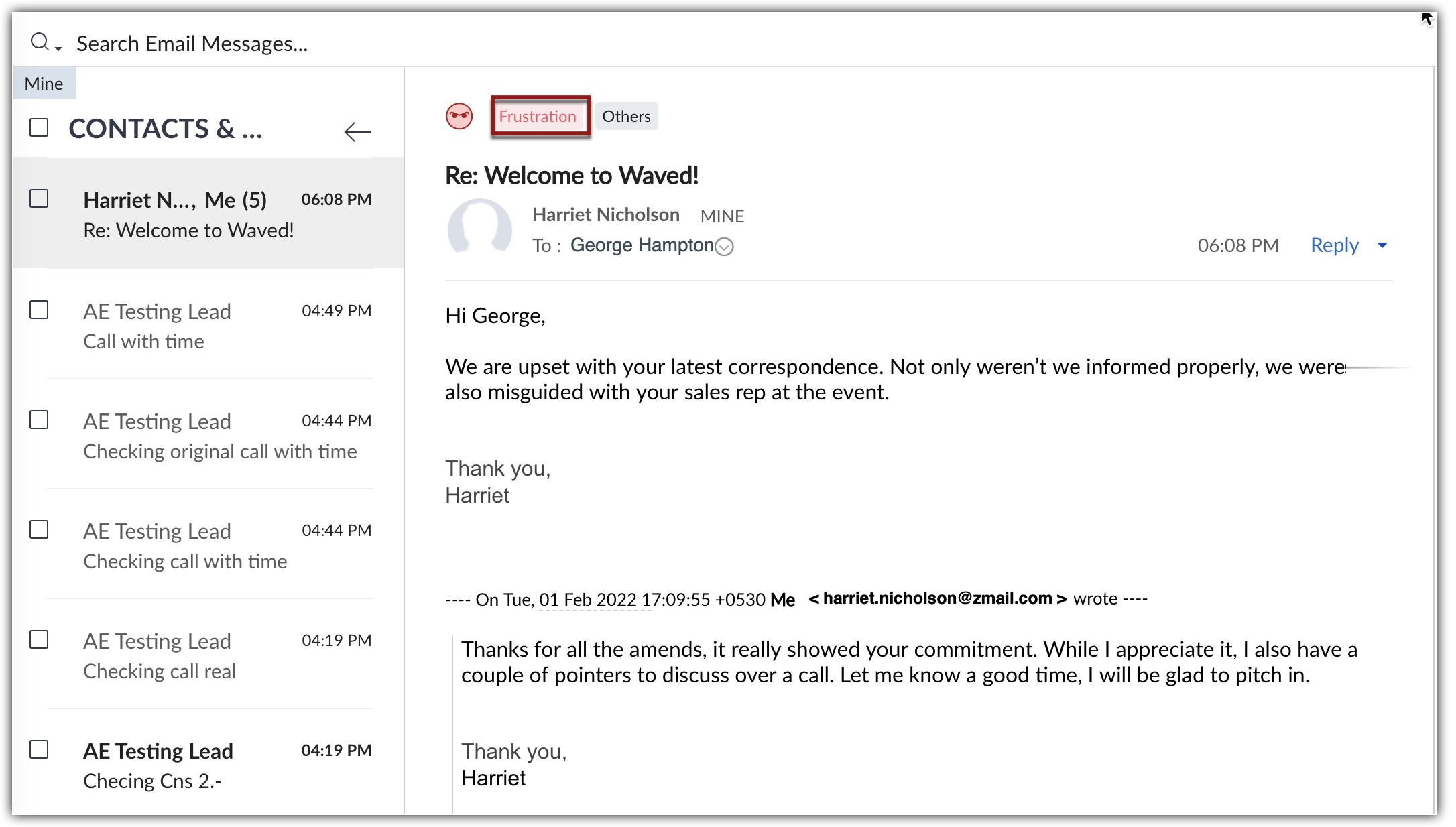Toggle the select-all checkbox beside Contacts
This screenshot has height=827, width=1456.
tap(39, 127)
